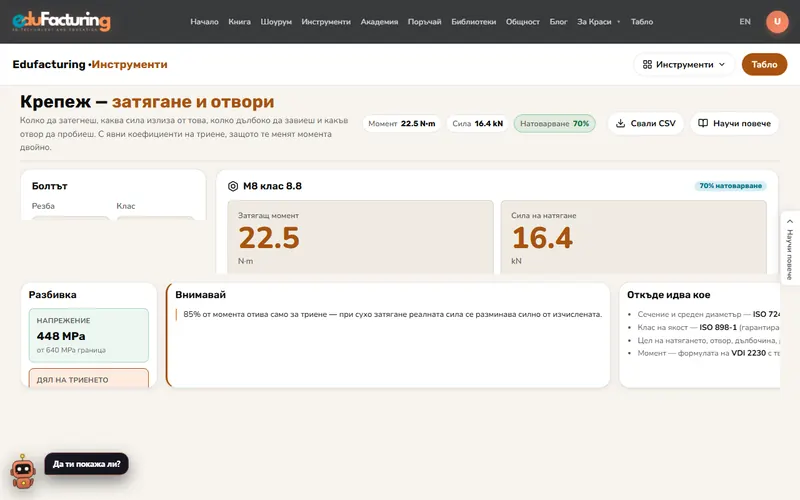The height and width of the screenshot is (500, 800).
Task: Switch language to EN
Action: pyautogui.click(x=745, y=21)
